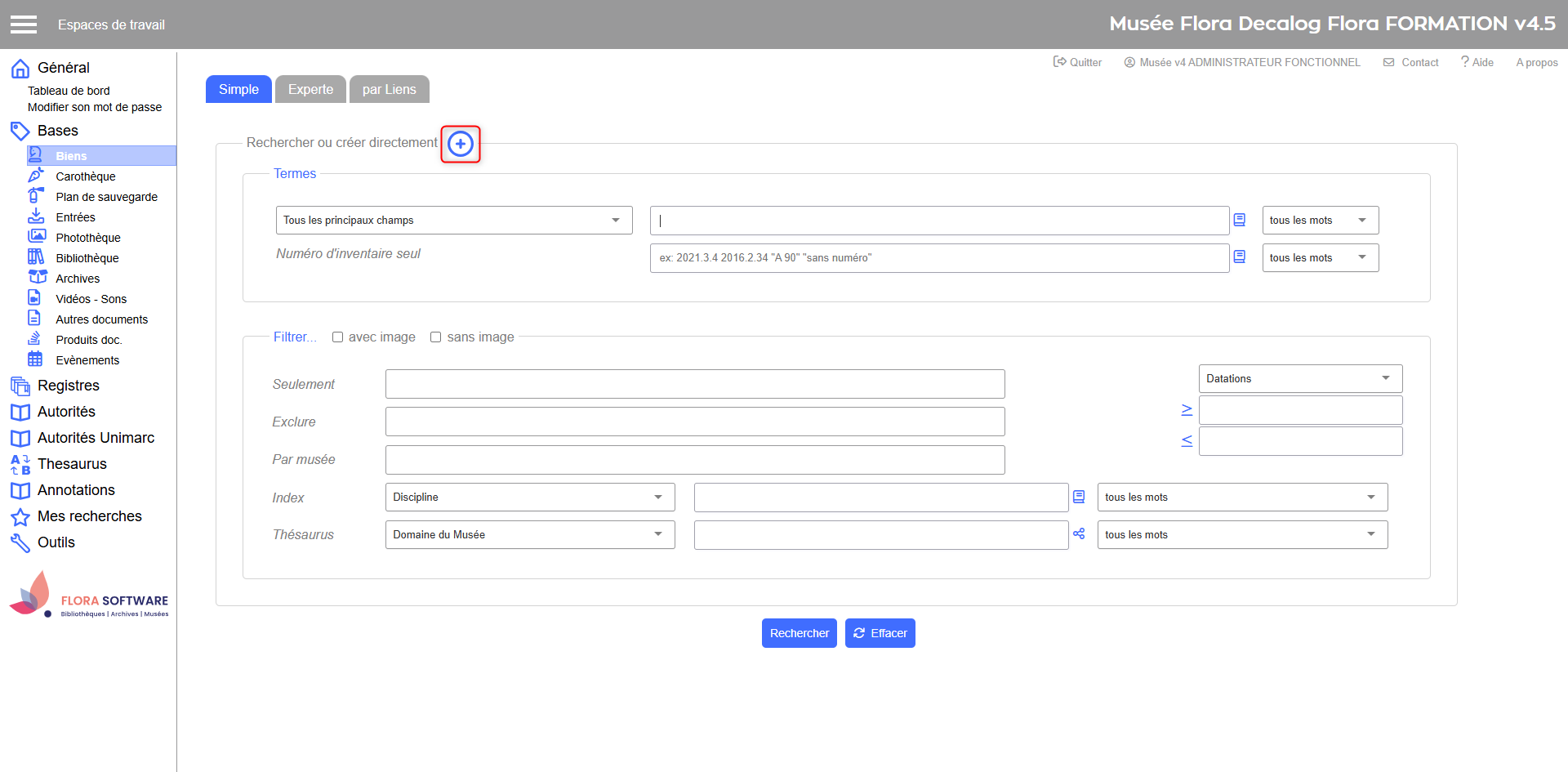1568x772 pixels.
Task: Click the greater-than-or-equal date icon
Action: (1187, 410)
